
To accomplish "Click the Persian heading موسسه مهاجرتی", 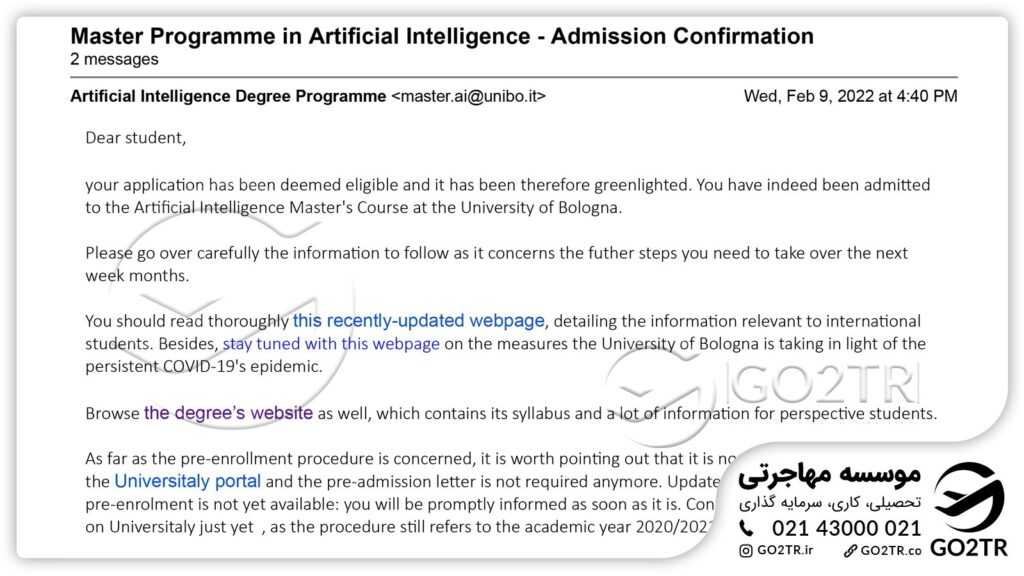I will coord(830,476).
